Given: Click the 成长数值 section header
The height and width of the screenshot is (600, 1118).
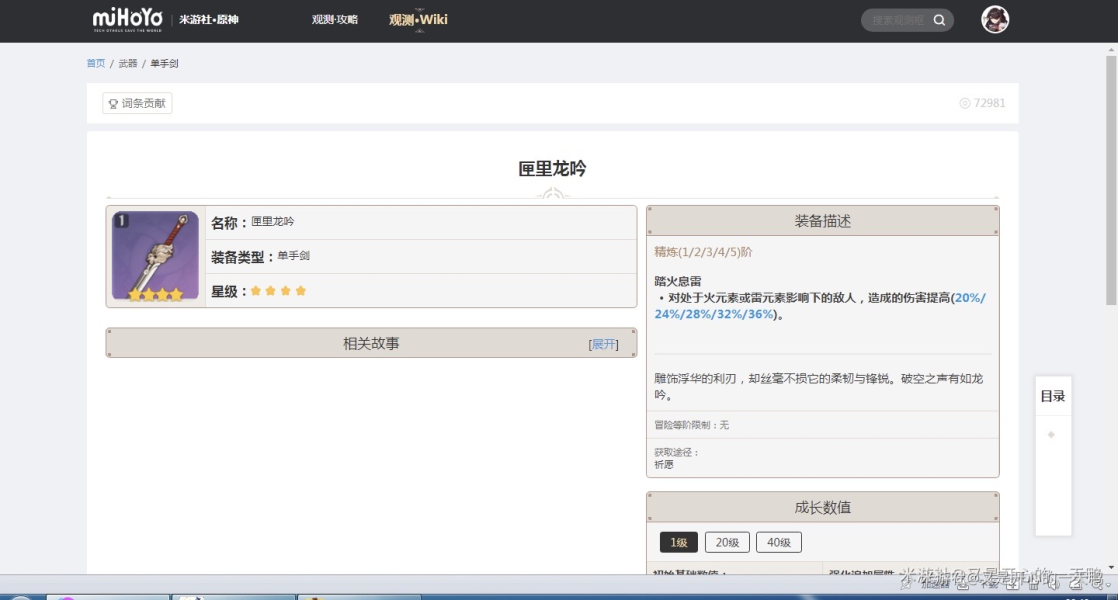Looking at the screenshot, I should tap(822, 507).
